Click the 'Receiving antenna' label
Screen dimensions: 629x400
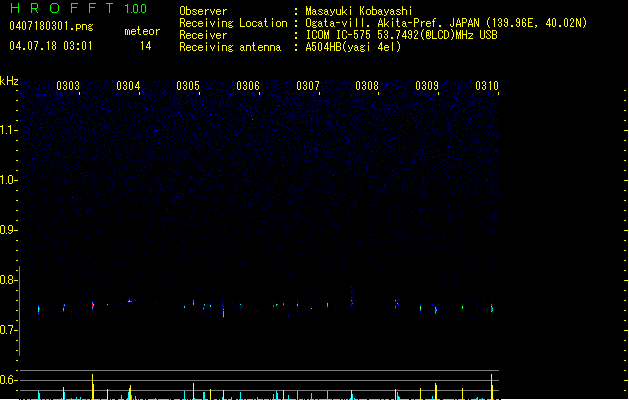230,47
